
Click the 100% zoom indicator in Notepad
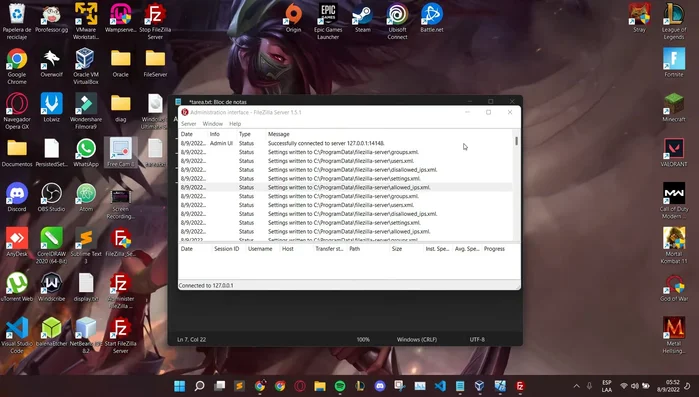363,340
